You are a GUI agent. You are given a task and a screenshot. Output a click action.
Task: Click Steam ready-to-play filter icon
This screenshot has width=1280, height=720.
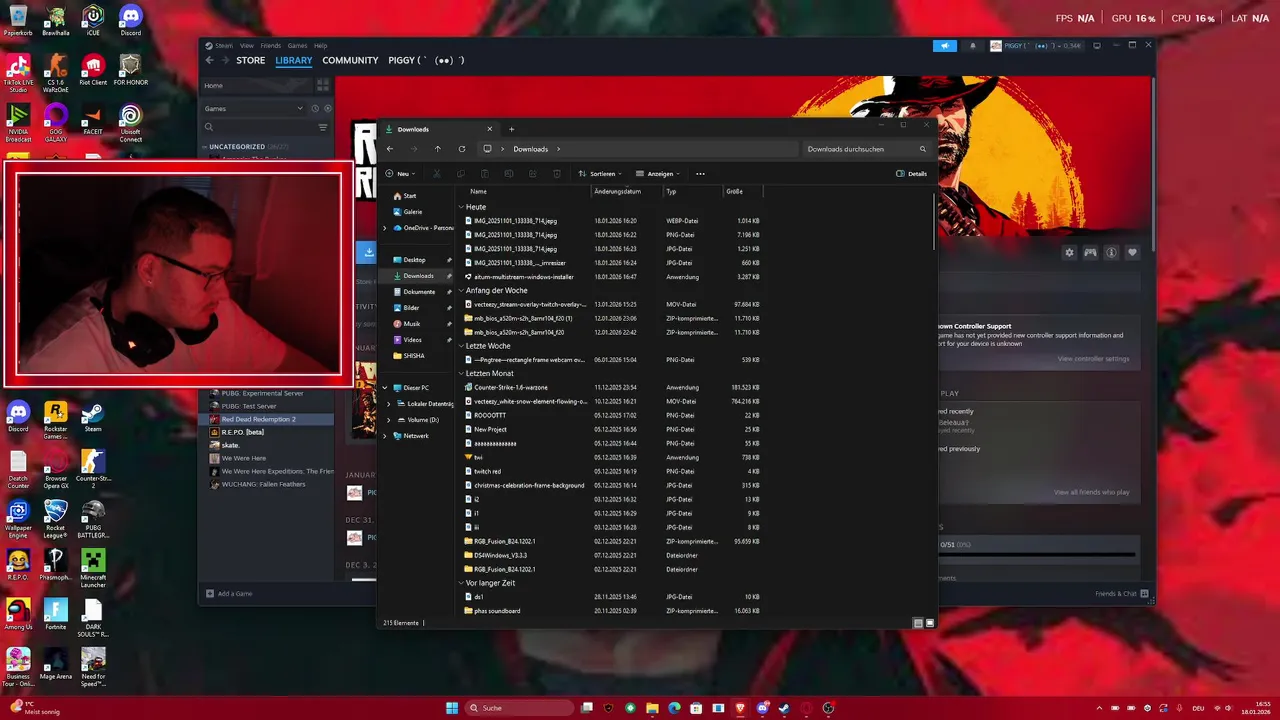pyautogui.click(x=326, y=108)
